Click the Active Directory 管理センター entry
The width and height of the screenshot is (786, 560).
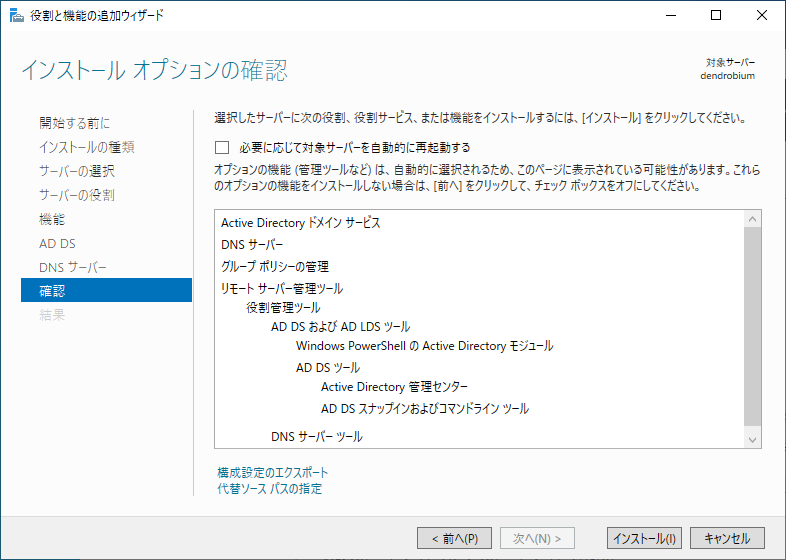(395, 387)
